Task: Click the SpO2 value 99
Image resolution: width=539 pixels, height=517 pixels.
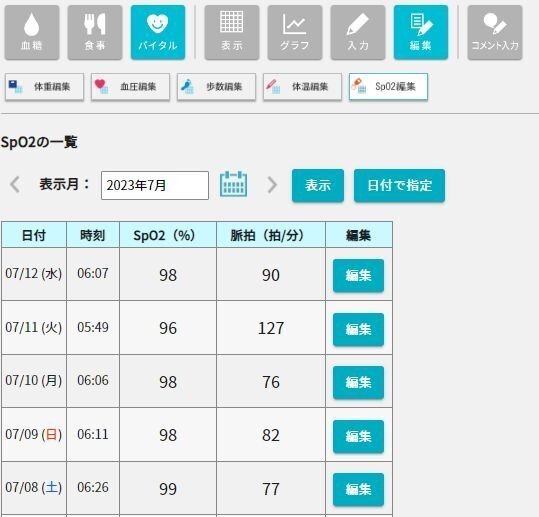Action: (x=168, y=489)
